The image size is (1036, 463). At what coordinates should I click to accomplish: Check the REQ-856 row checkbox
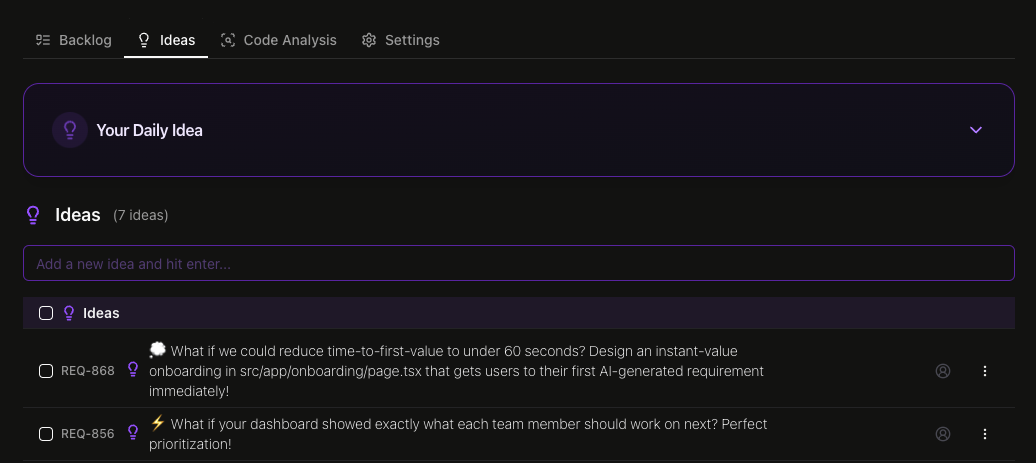tap(46, 434)
